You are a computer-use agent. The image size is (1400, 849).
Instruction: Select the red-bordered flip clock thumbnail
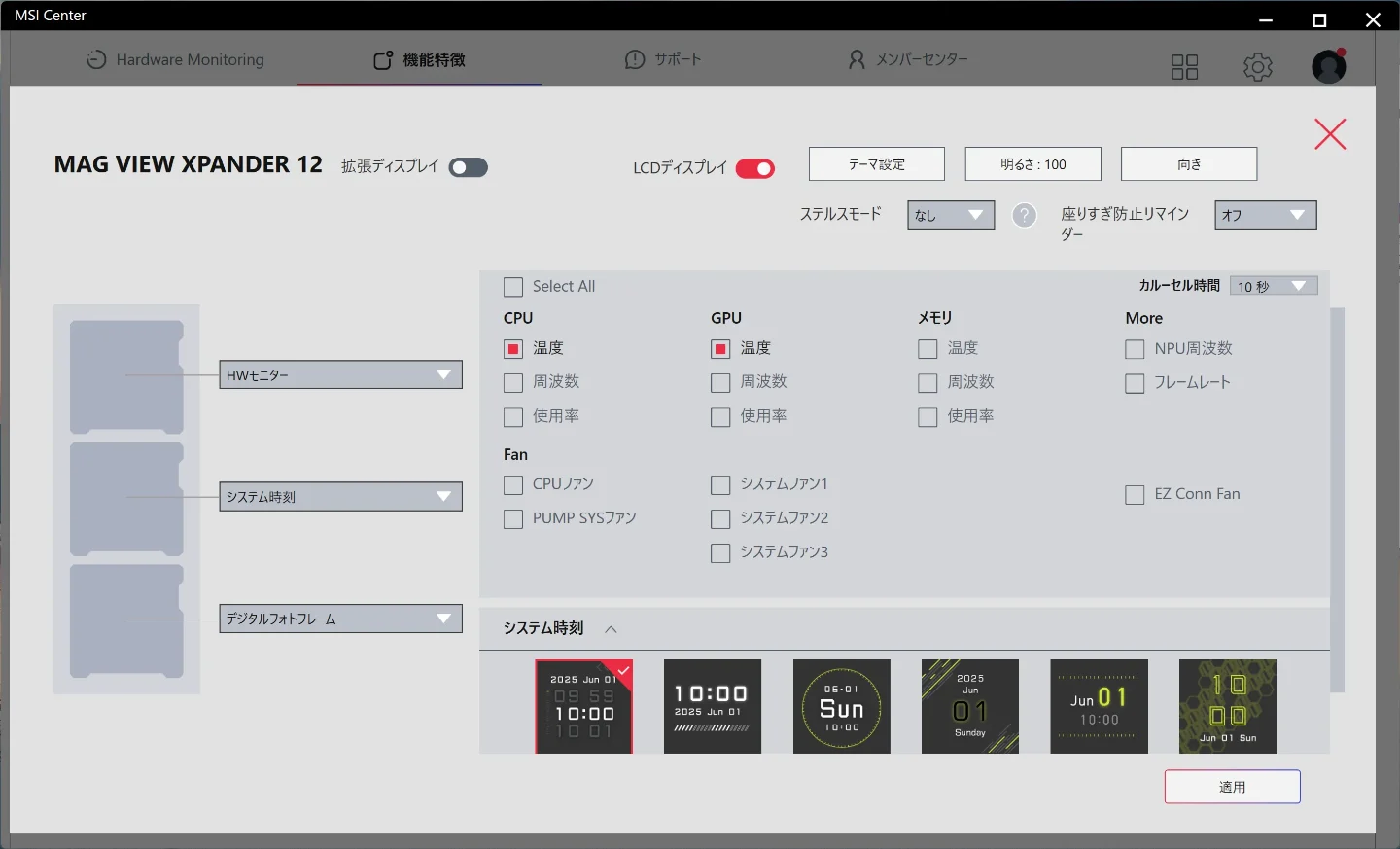pyautogui.click(x=584, y=707)
